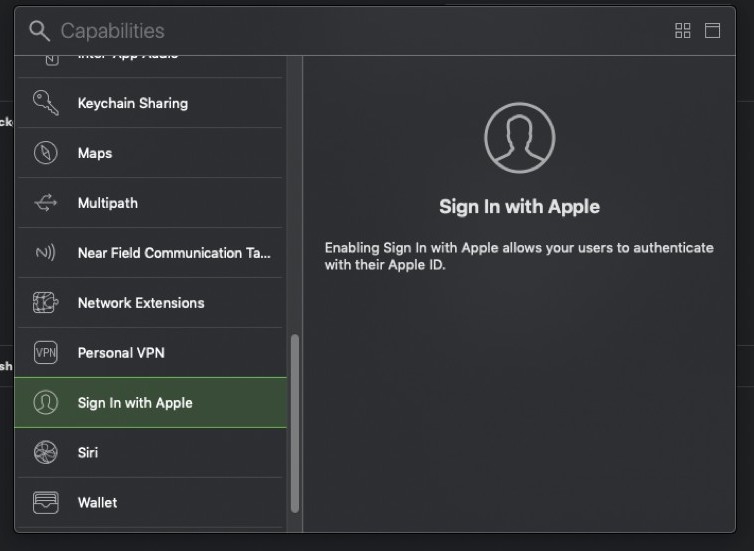Click the capabilities list scrollbar
754x551 pixels.
click(294, 420)
